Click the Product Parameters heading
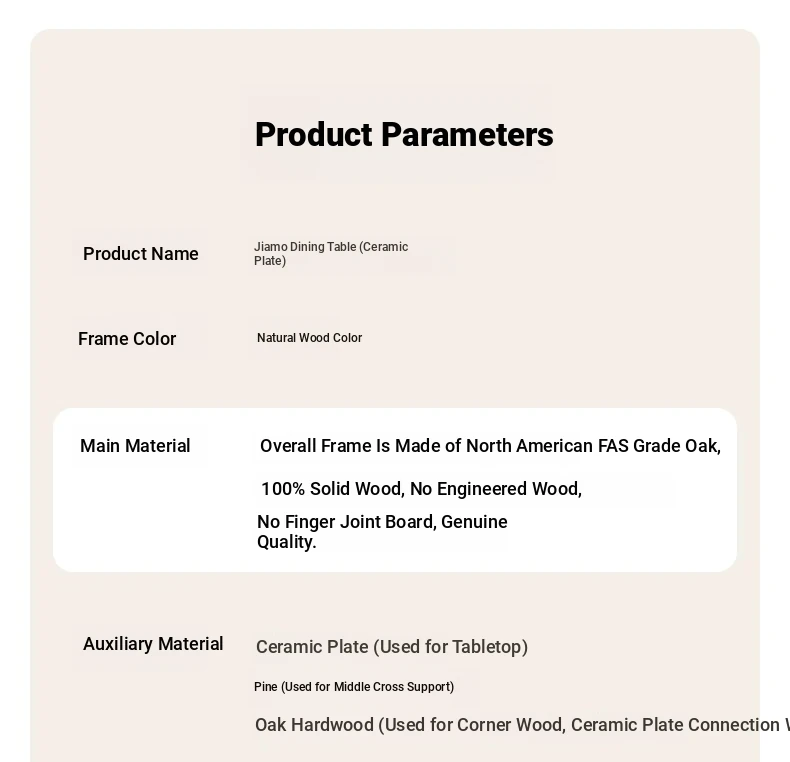Viewport: 790px width, 762px height. 404,135
